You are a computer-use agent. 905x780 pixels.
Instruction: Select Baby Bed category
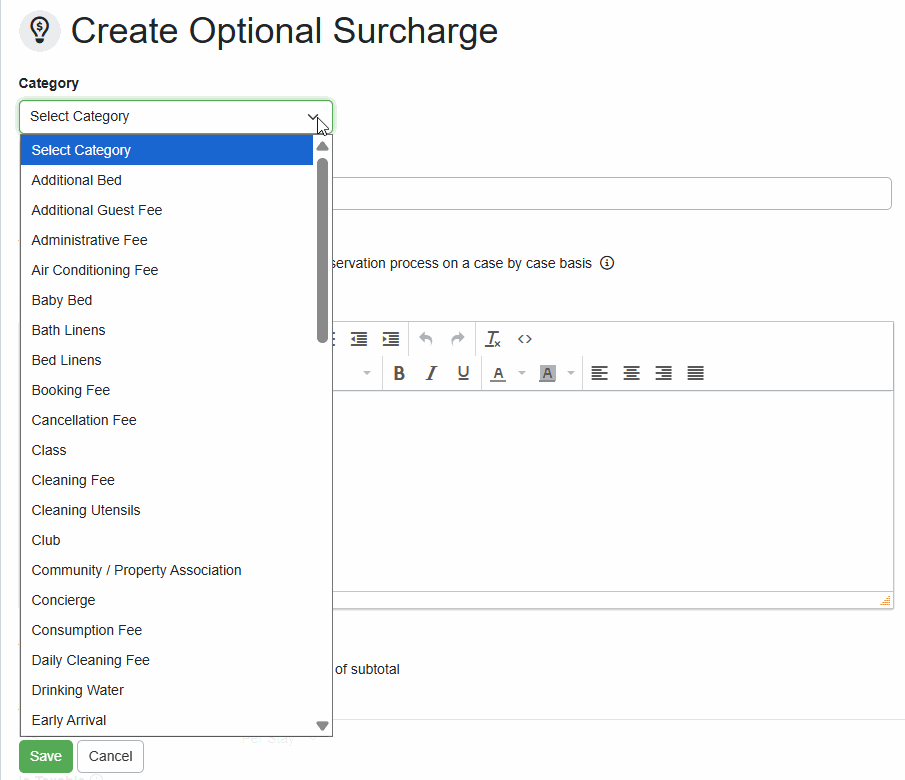point(167,300)
